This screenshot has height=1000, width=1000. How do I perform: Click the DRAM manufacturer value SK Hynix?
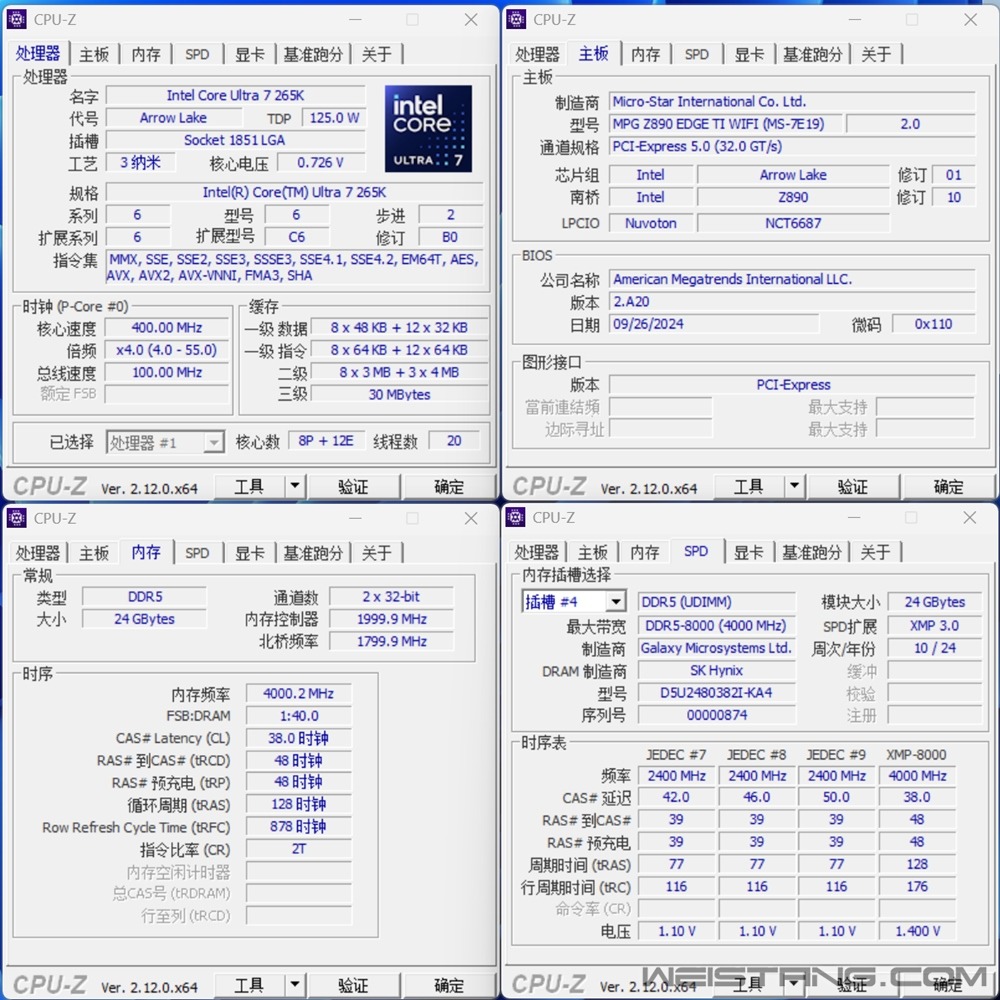coord(717,670)
